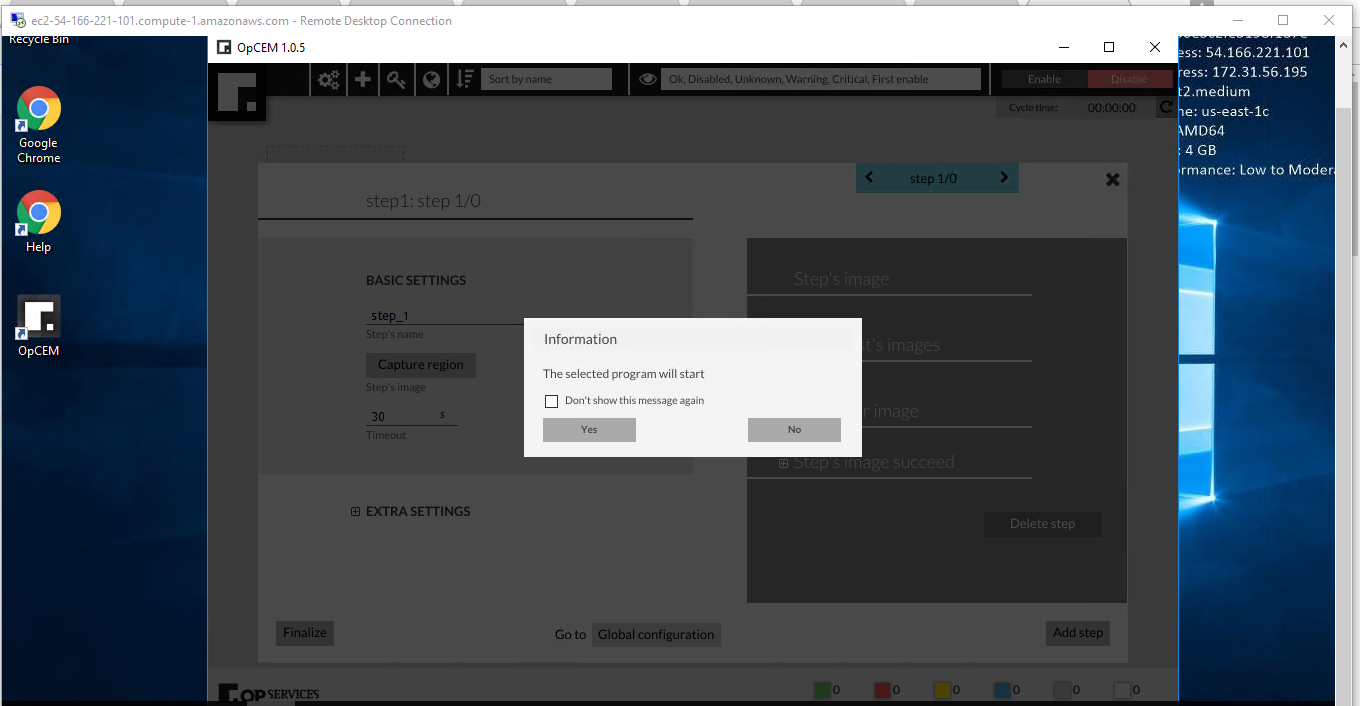Click the step name input field
Viewport: 1360px width, 706px height.
(440, 316)
